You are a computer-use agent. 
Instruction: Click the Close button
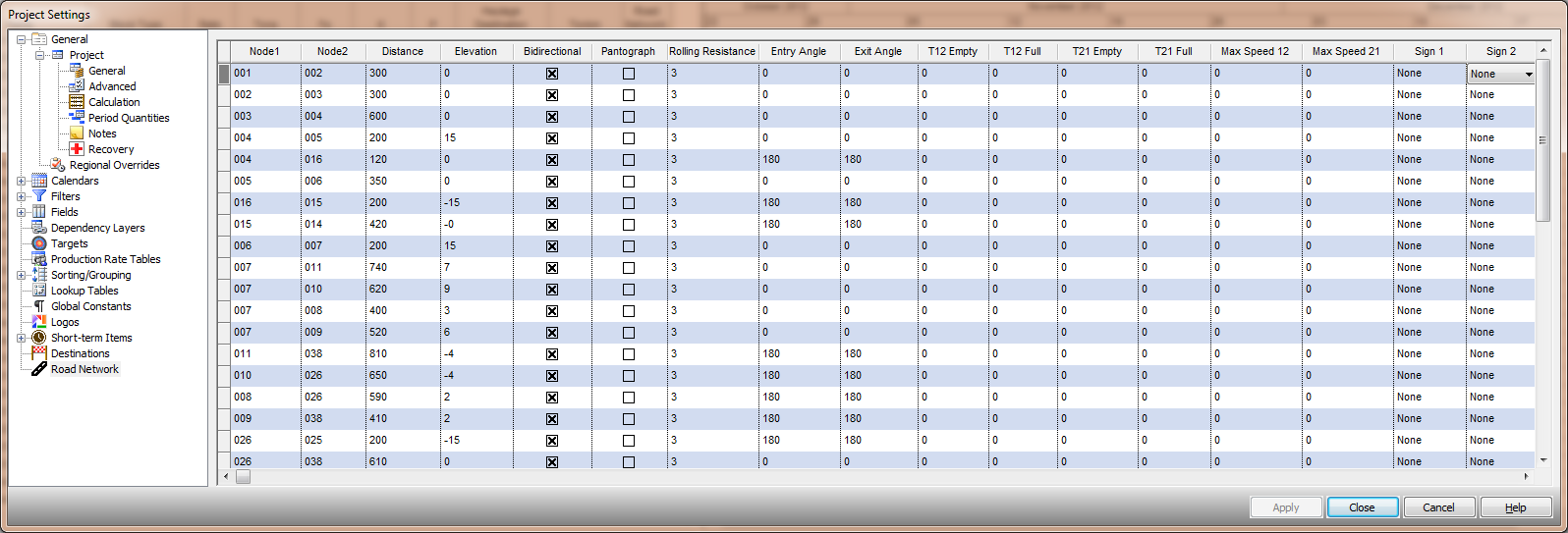pos(1362,507)
